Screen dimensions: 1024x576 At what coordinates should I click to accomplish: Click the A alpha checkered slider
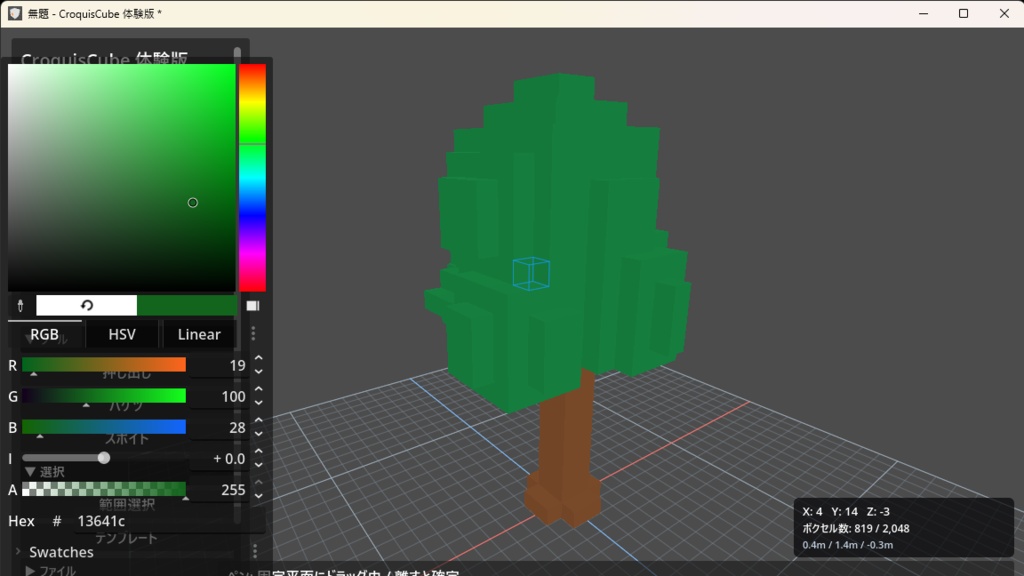(104, 489)
